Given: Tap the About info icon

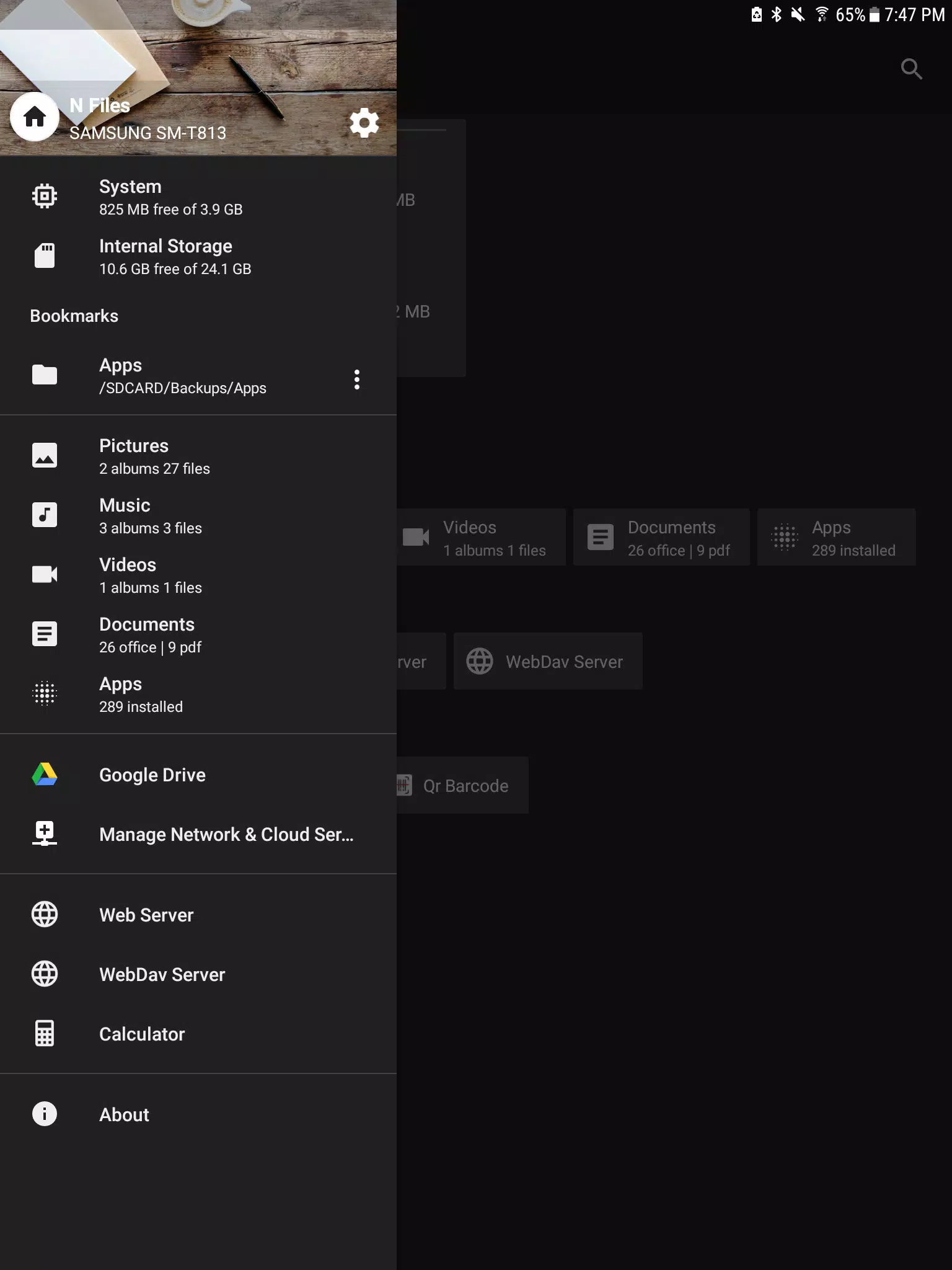Looking at the screenshot, I should pos(45,1114).
